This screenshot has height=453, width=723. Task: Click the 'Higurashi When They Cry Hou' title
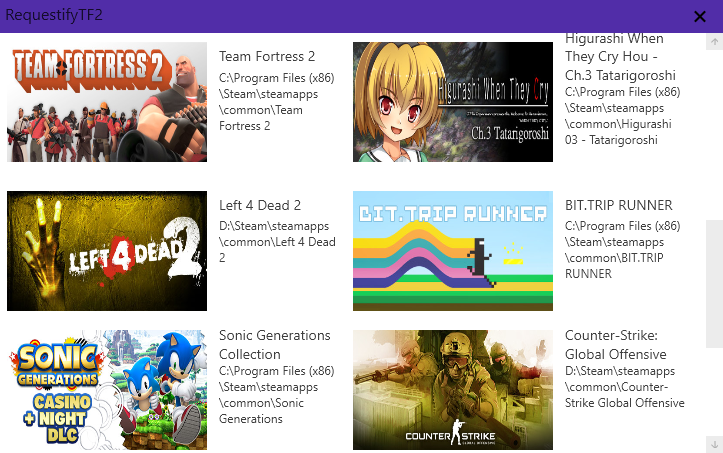pyautogui.click(x=620, y=56)
